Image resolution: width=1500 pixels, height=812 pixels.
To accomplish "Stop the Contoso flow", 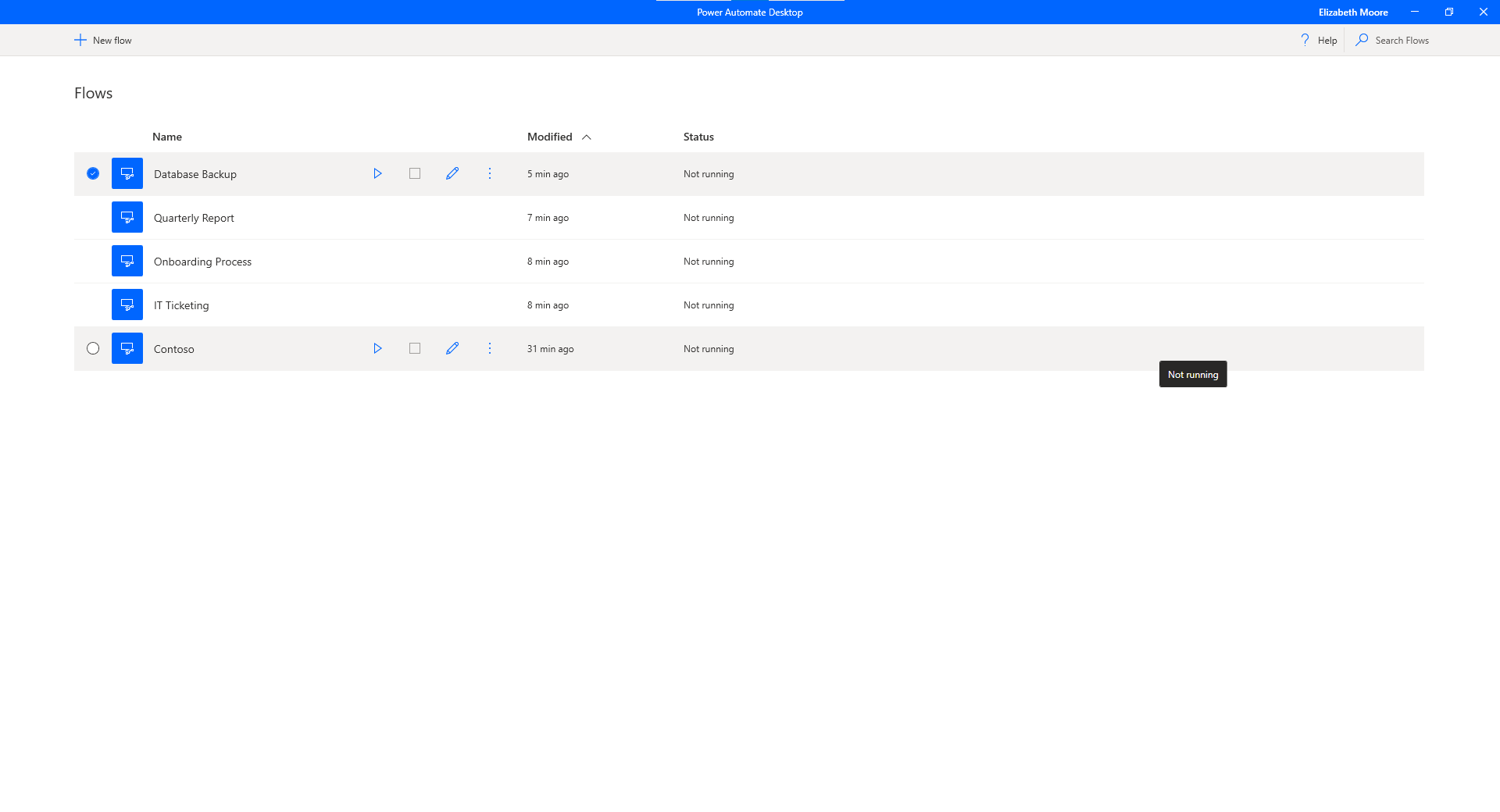I will pyautogui.click(x=414, y=348).
